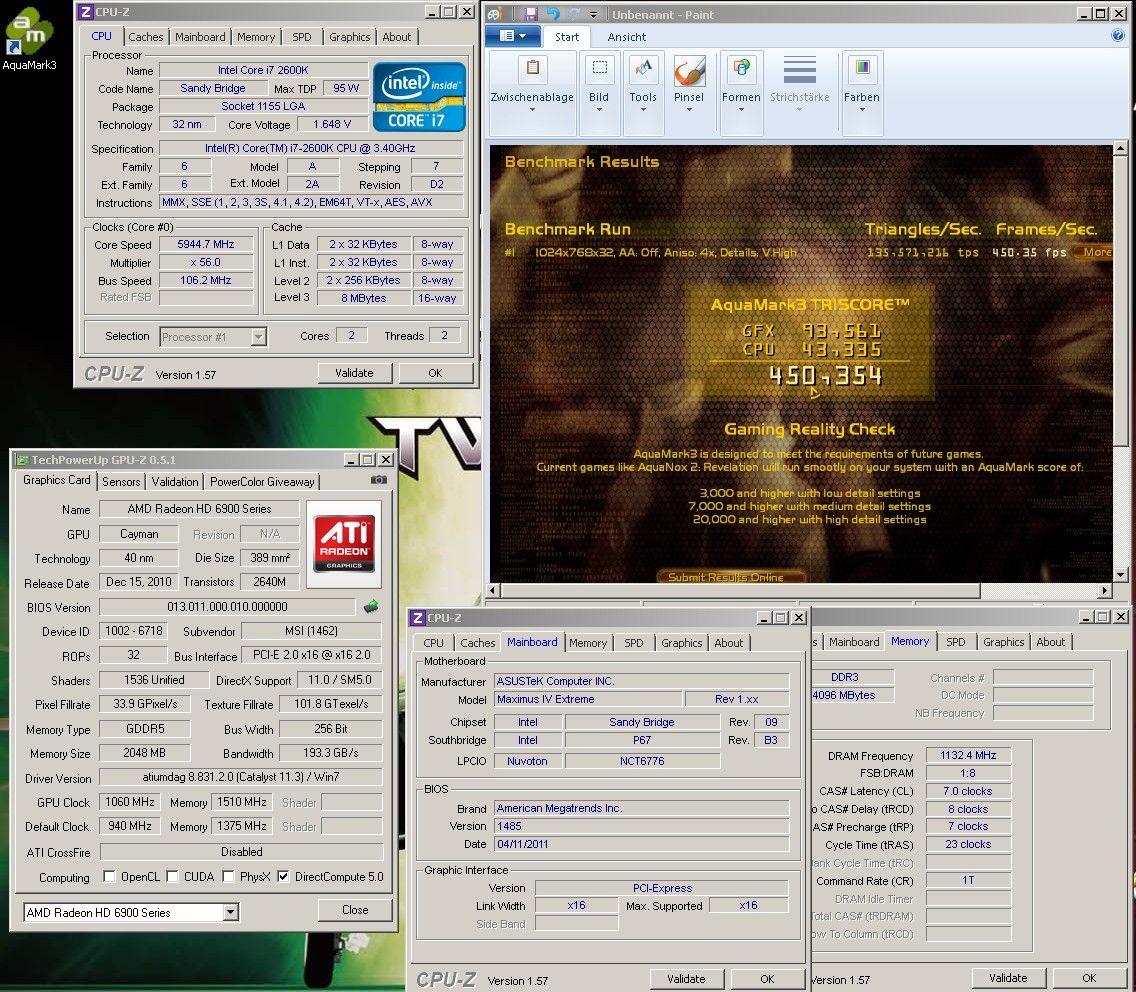
Task: Click the BIOS Version 013.011.000.010.000000 field
Action: pyautogui.click(x=227, y=607)
